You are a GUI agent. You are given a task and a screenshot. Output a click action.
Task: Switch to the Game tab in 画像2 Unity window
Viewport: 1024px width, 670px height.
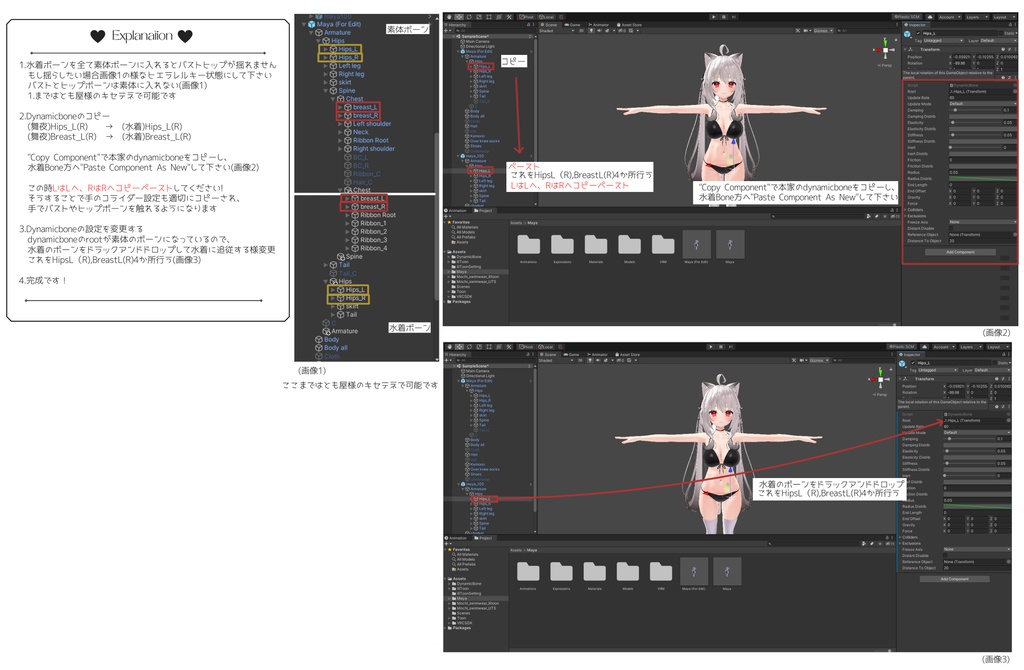click(x=572, y=25)
